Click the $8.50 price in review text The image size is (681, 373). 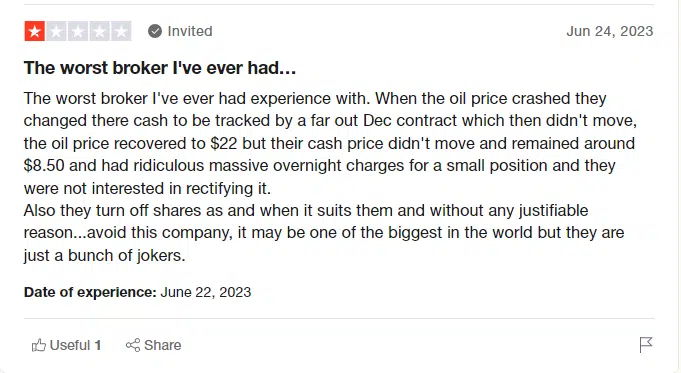pos(44,165)
